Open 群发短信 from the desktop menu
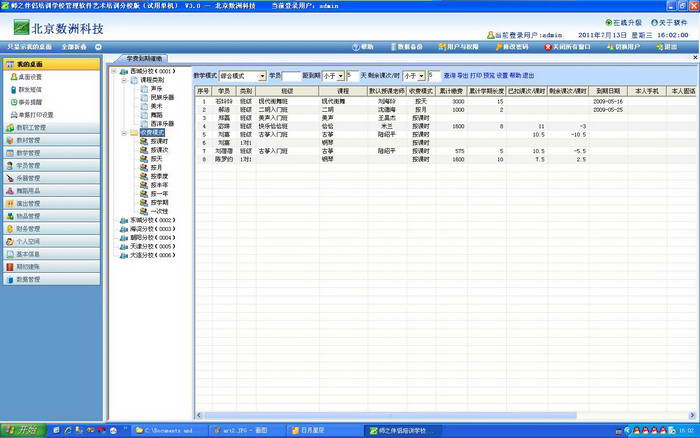This screenshot has width=700, height=438. click(x=30, y=89)
